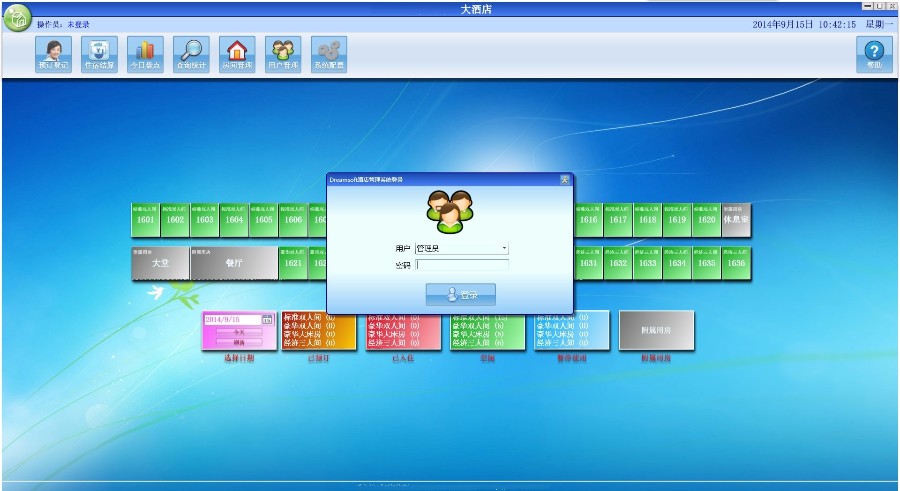
Task: Select room 1605 tile
Action: pos(263,220)
